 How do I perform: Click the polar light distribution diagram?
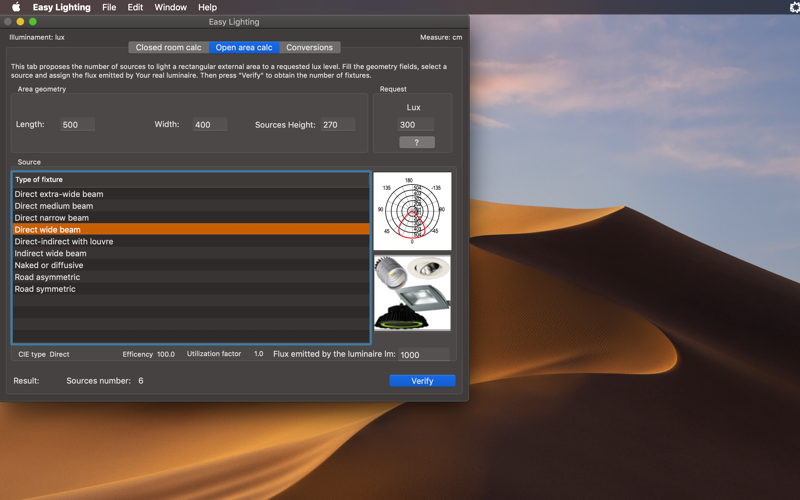[x=412, y=211]
